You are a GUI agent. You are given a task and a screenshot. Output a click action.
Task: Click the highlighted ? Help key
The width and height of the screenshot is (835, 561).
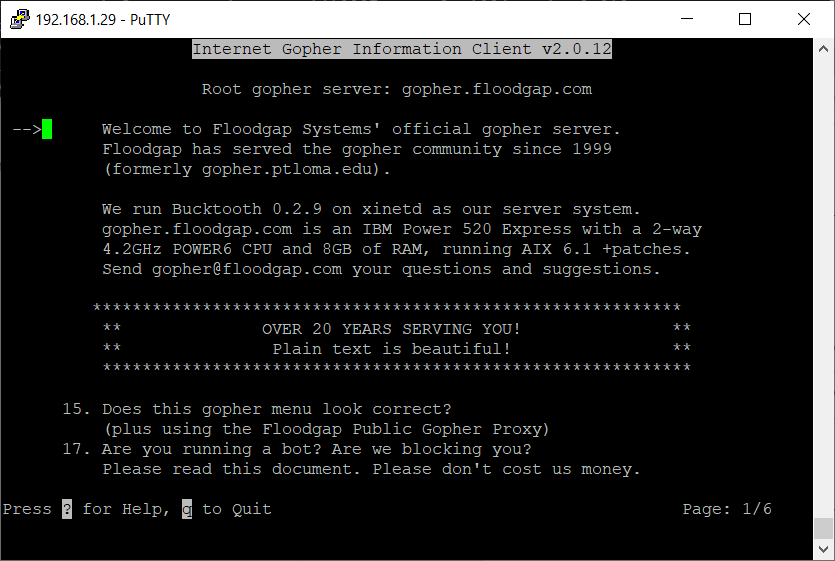[x=67, y=509]
